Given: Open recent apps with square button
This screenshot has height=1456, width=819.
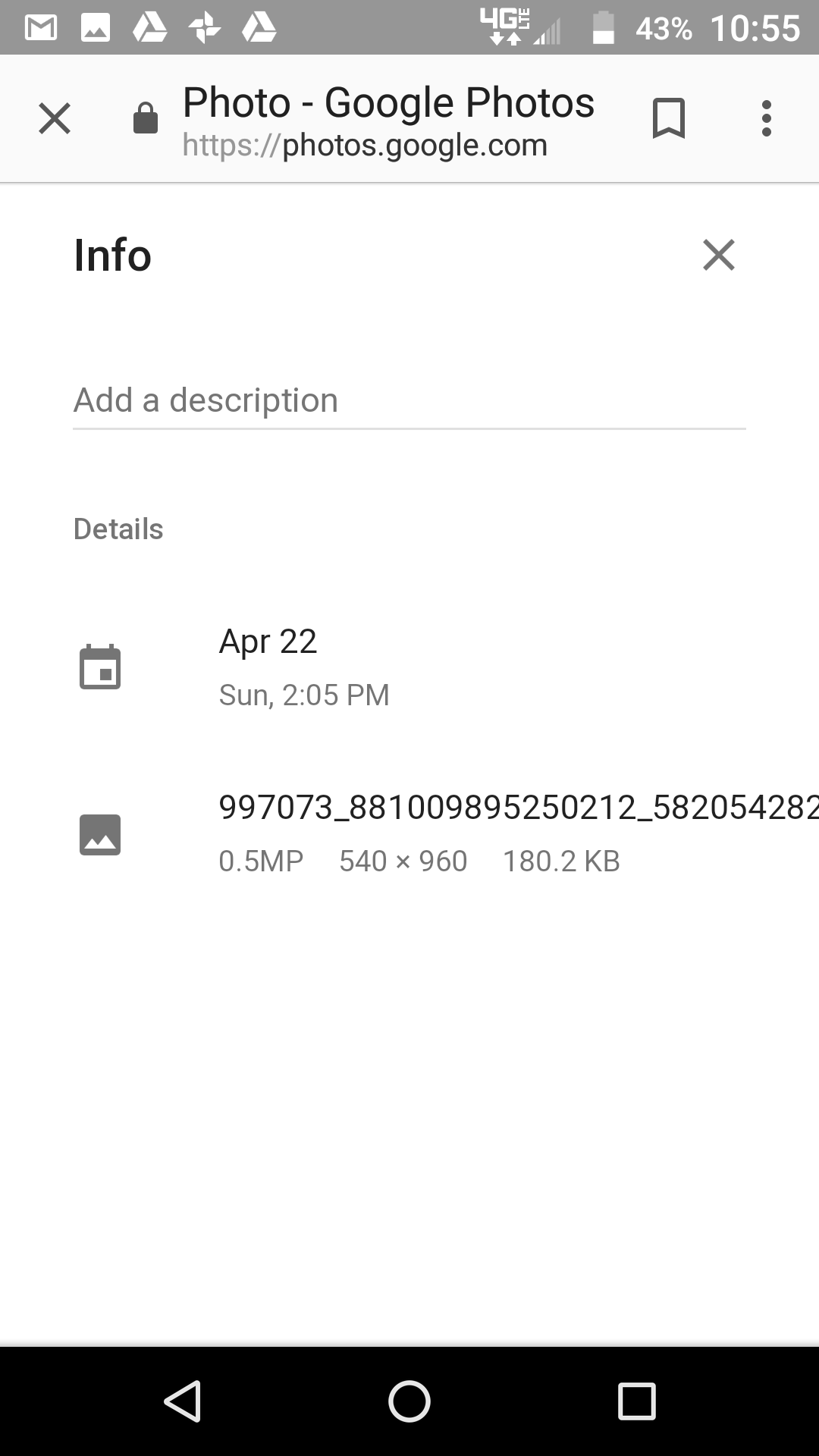Looking at the screenshot, I should pos(636,1401).
